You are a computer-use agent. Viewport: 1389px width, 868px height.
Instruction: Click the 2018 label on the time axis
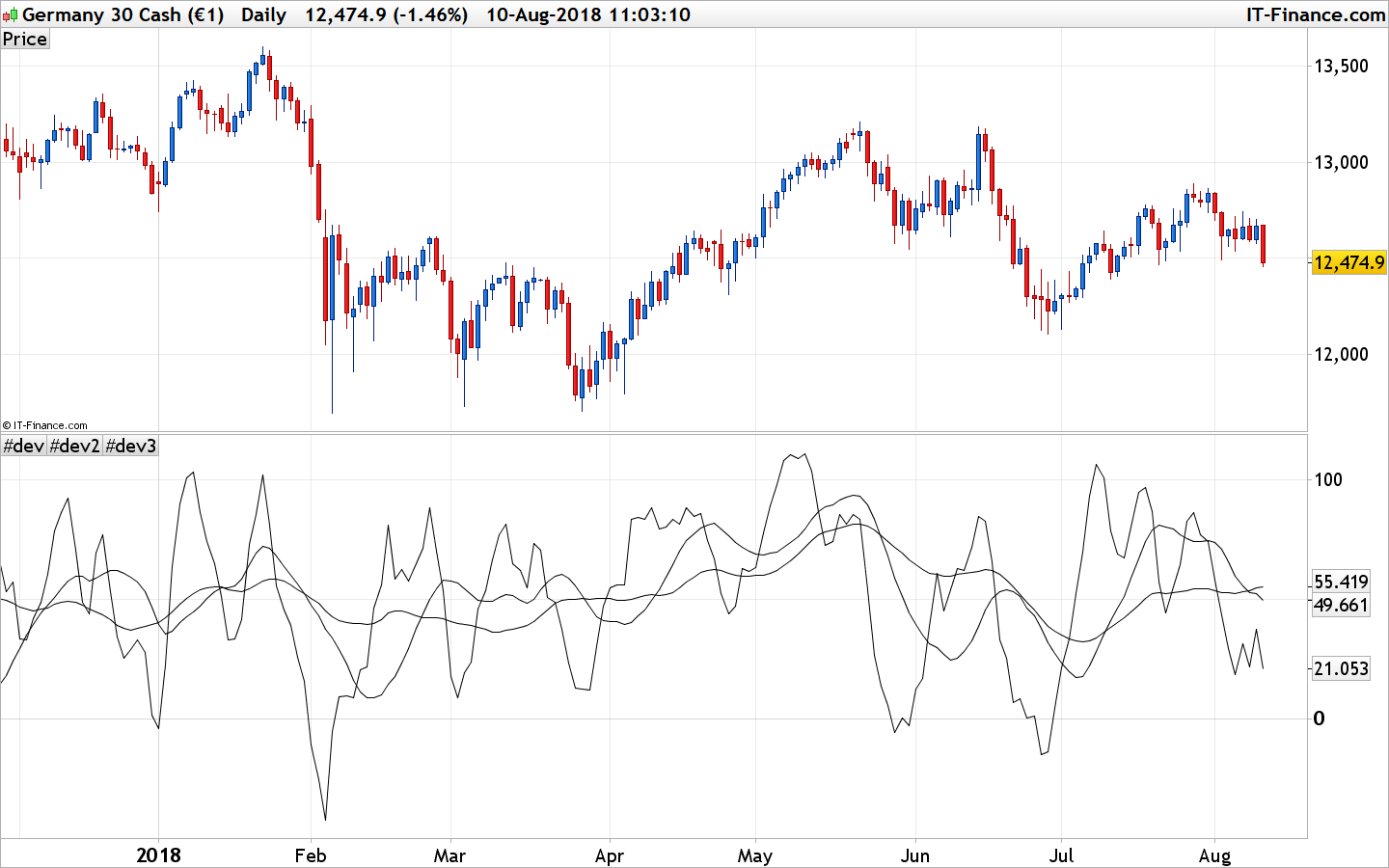tap(160, 854)
